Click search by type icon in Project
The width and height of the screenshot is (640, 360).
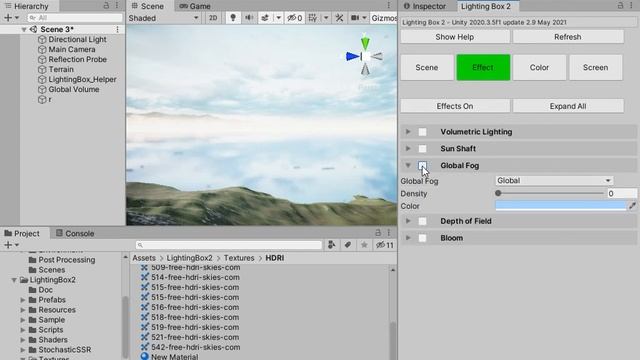tap(331, 245)
